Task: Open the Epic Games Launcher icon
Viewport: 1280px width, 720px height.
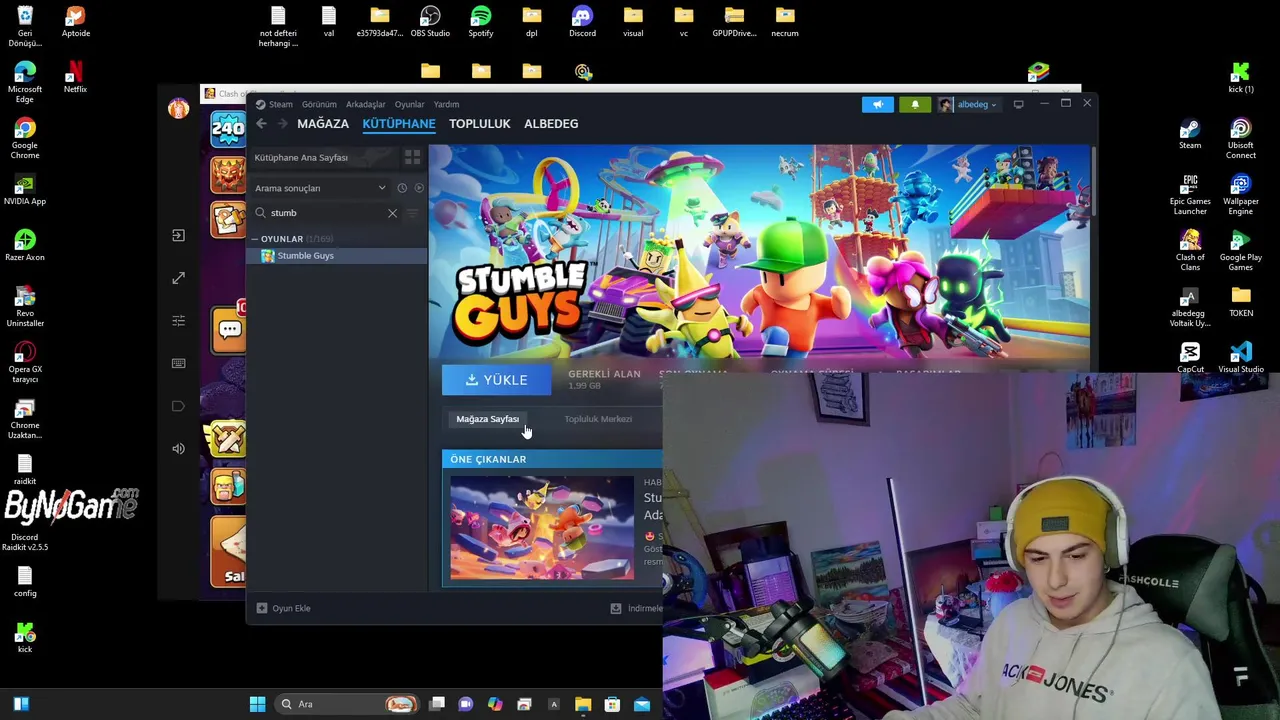Action: point(1190,195)
